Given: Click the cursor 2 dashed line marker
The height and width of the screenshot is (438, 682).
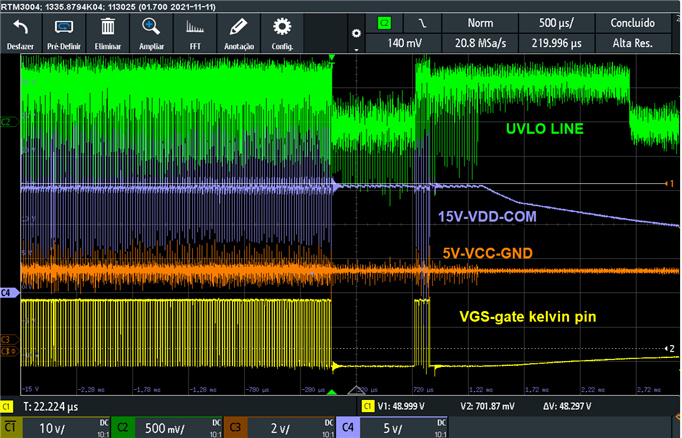Looking at the screenshot, I should pos(669,348).
